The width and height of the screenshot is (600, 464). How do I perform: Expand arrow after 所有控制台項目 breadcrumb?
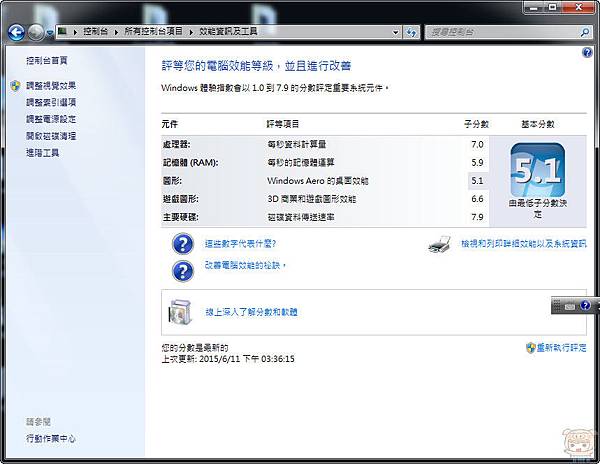point(191,32)
